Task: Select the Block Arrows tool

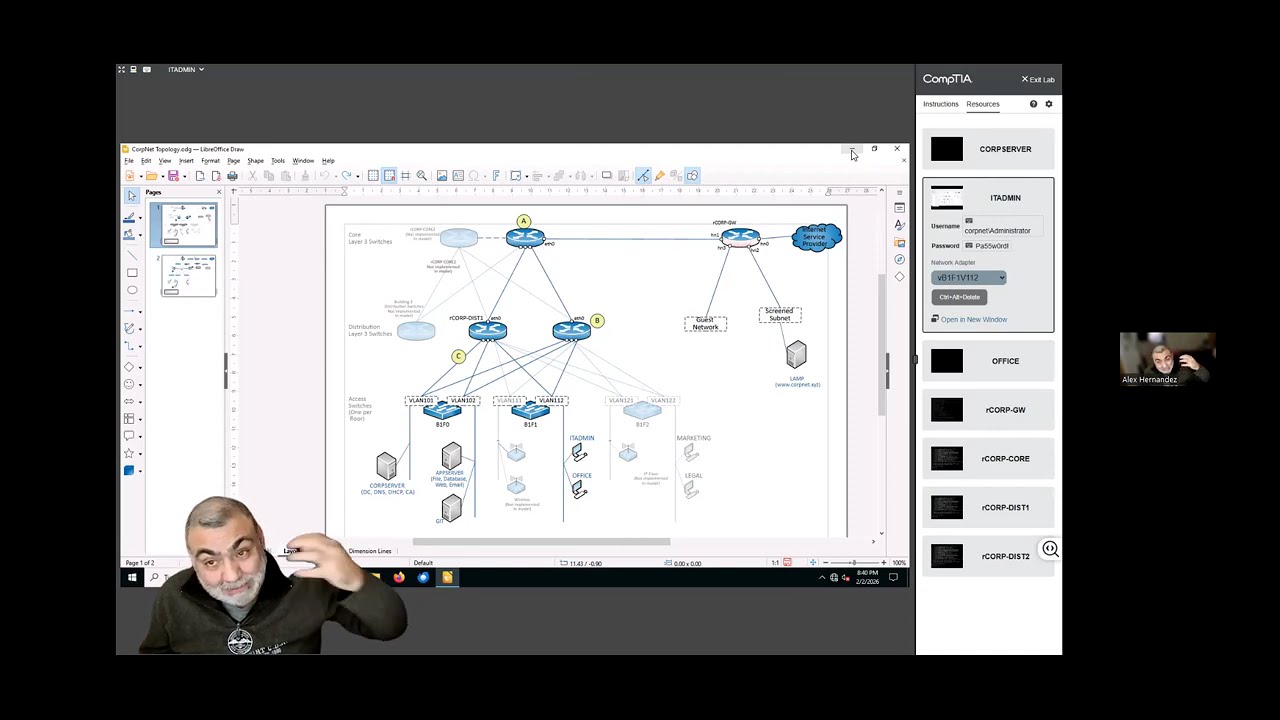Action: pyautogui.click(x=130, y=401)
